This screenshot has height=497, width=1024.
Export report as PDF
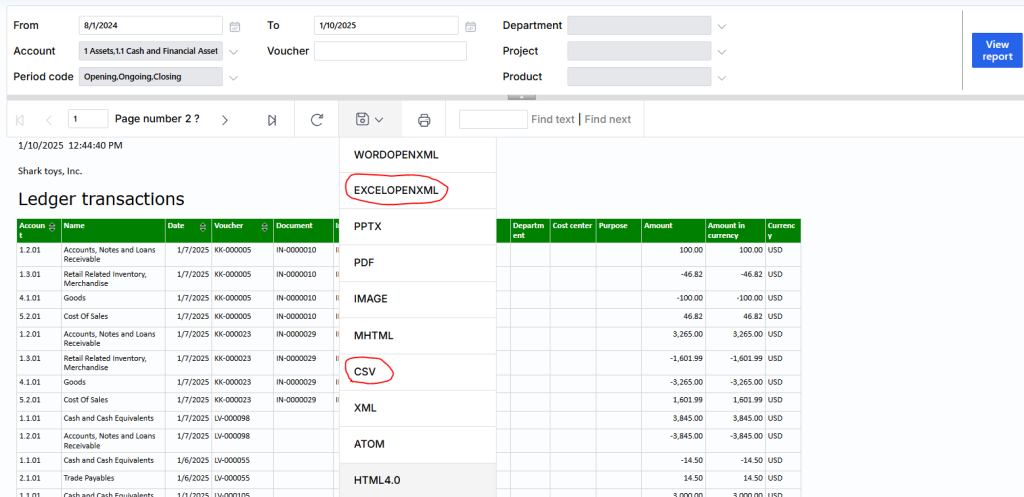pyautogui.click(x=366, y=263)
